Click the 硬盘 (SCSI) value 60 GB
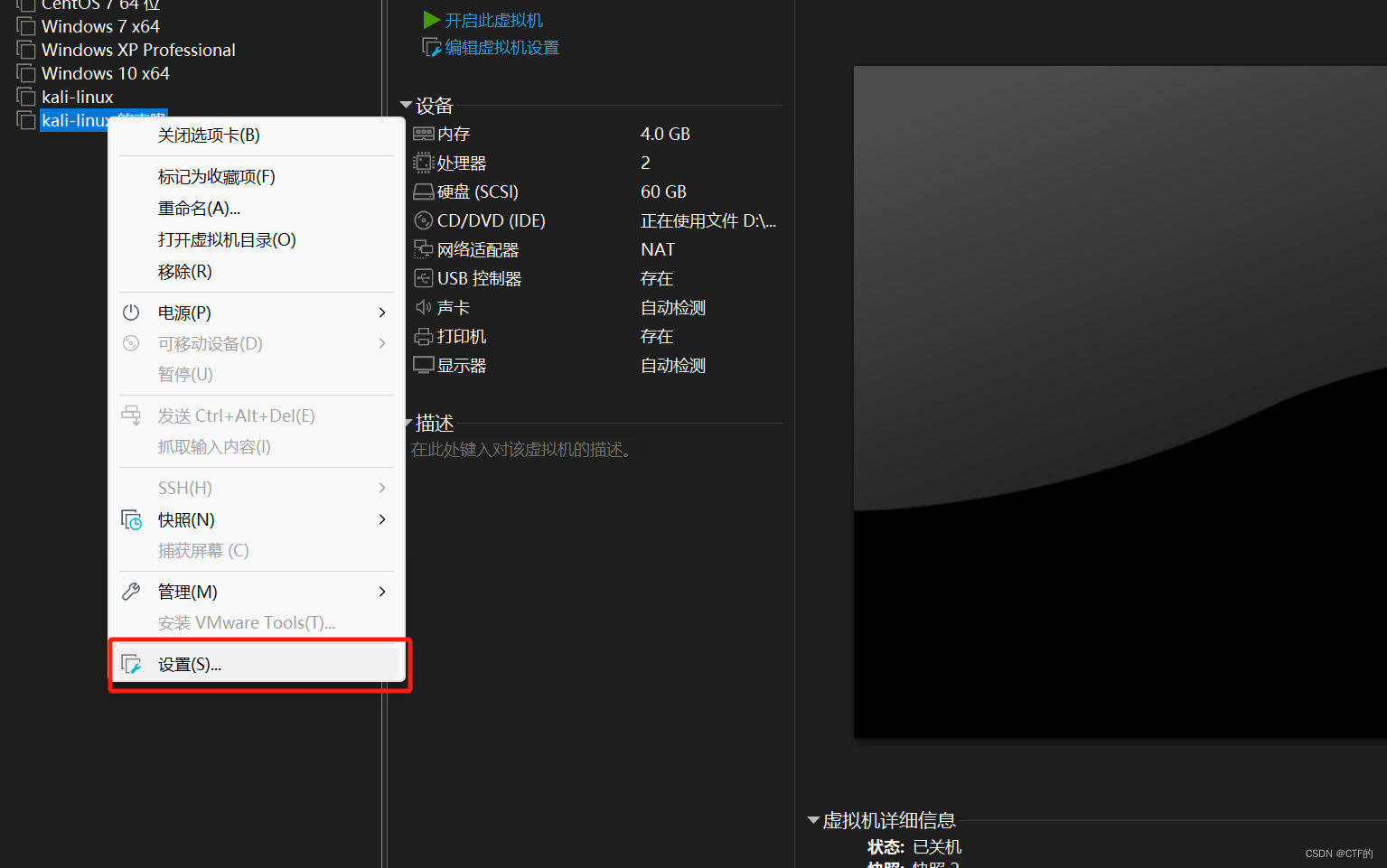 click(663, 191)
